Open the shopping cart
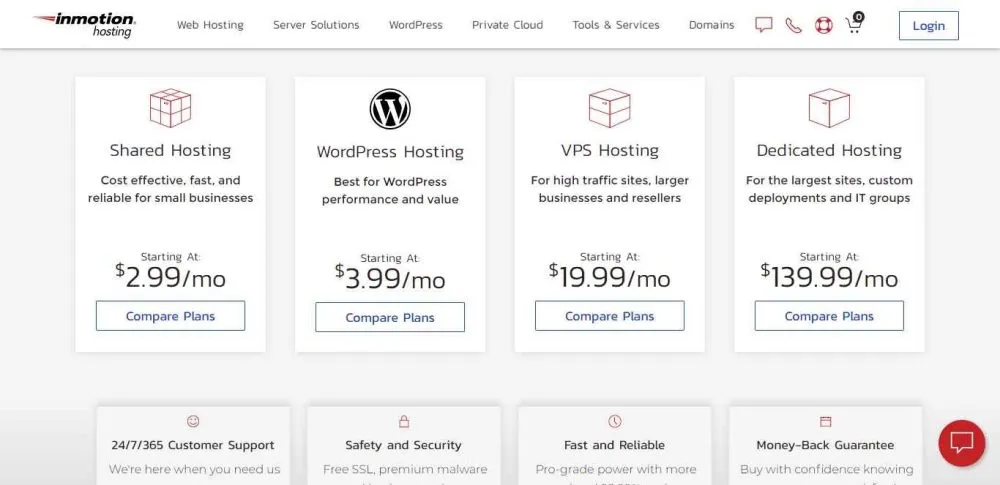The width and height of the screenshot is (1000, 485). [853, 25]
